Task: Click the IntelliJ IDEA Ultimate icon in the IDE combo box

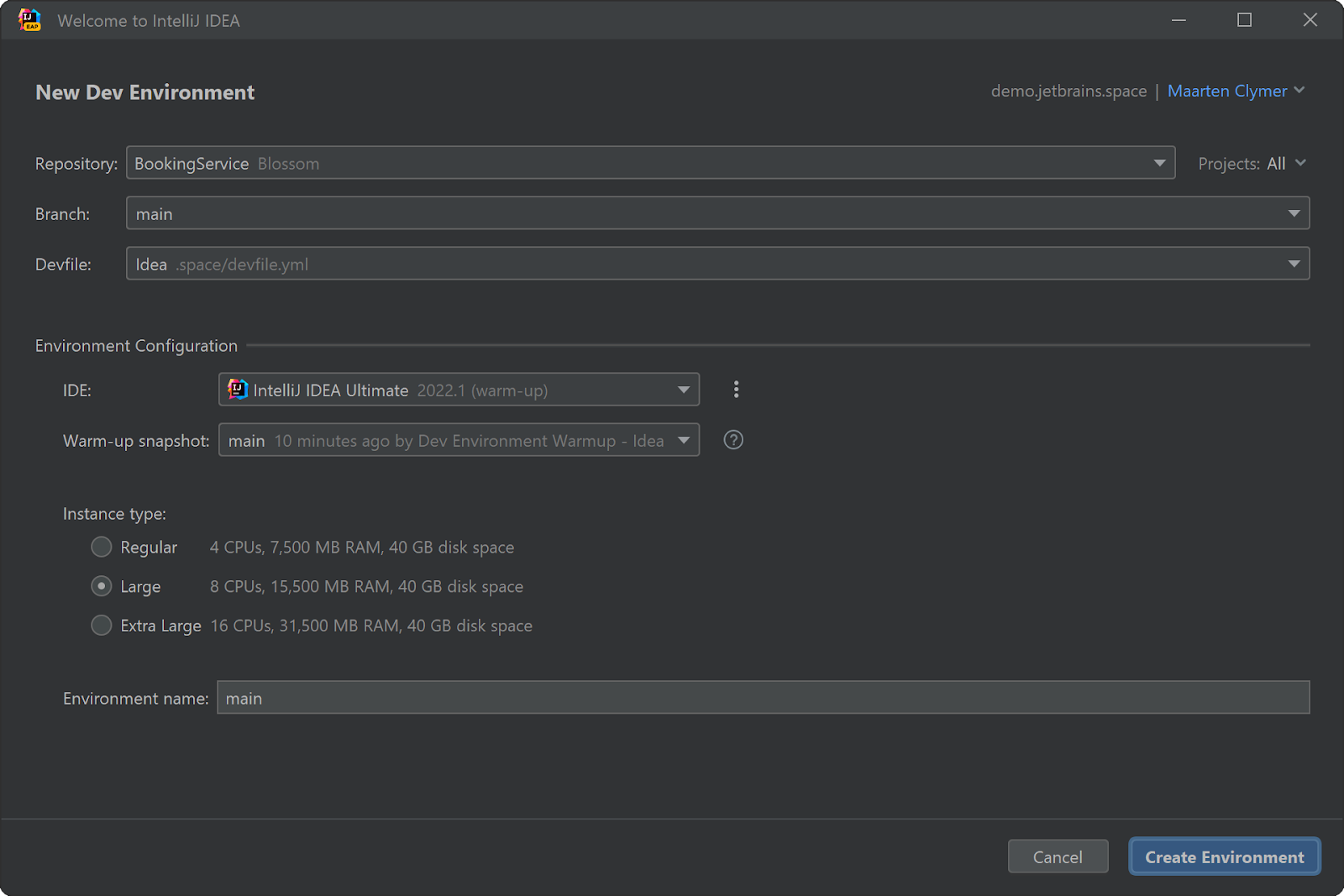Action: [x=238, y=390]
